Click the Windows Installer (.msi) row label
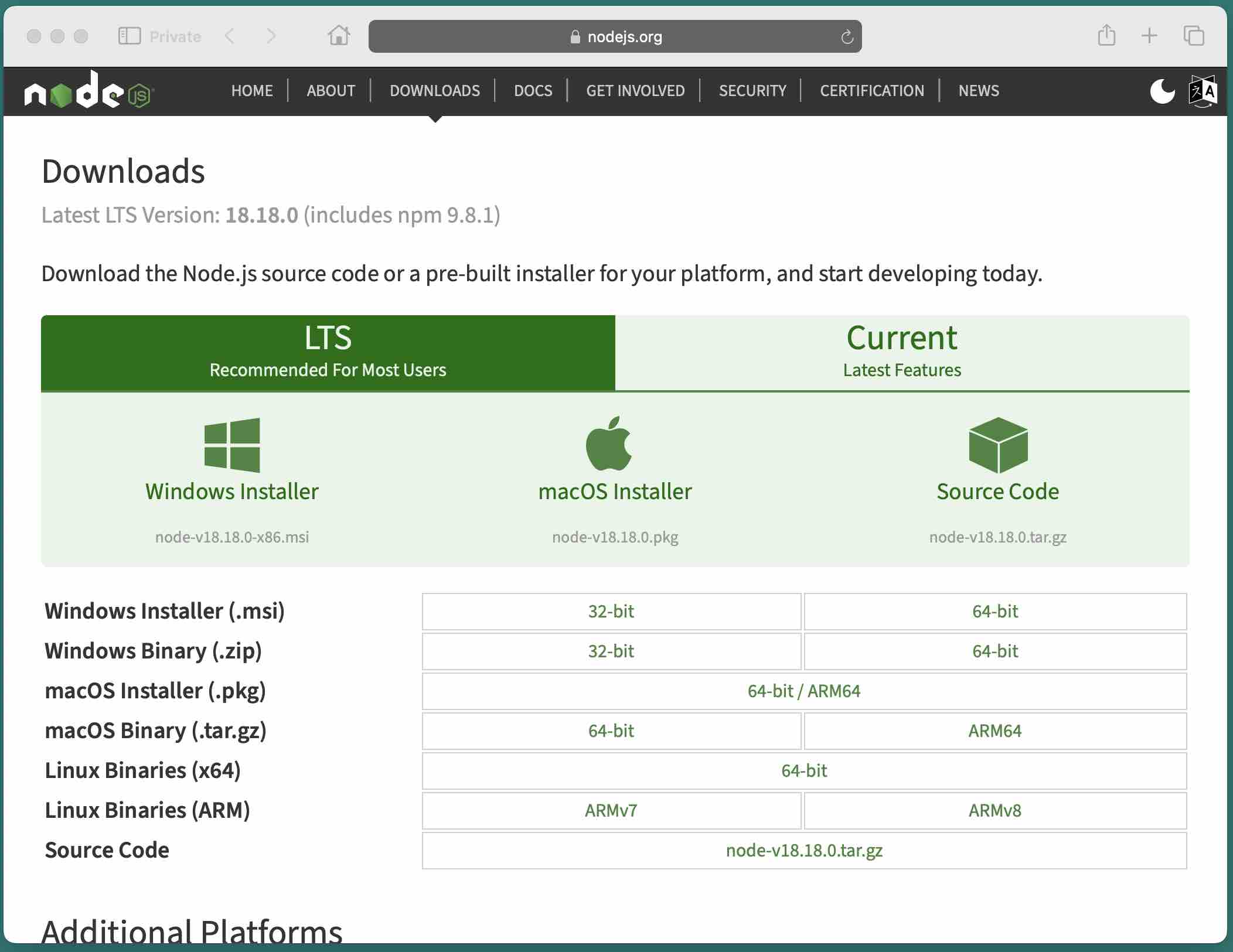The width and height of the screenshot is (1233, 952). 165,611
